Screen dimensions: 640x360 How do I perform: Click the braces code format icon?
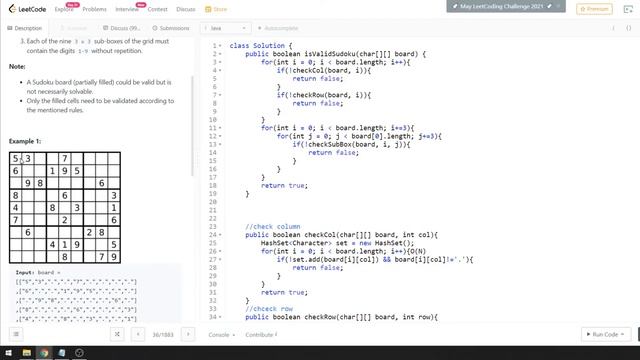[629, 28]
